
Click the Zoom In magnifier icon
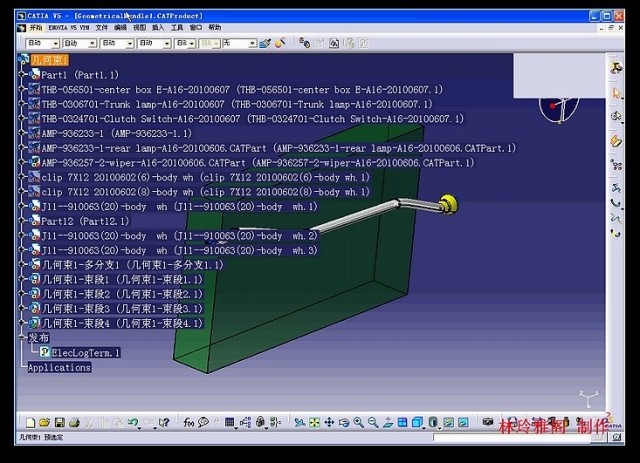(358, 423)
